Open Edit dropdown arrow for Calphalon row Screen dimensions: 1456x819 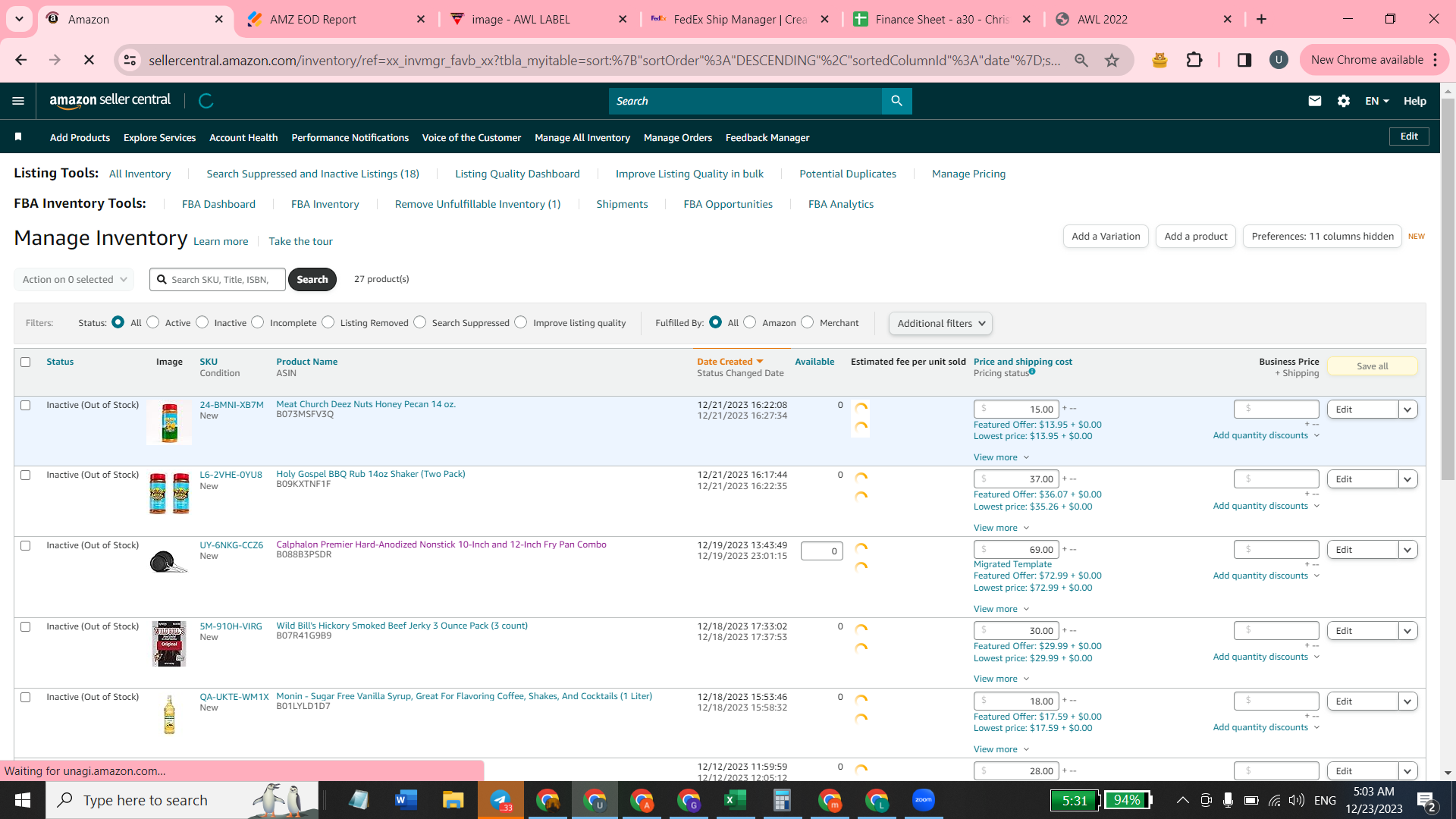tap(1408, 550)
